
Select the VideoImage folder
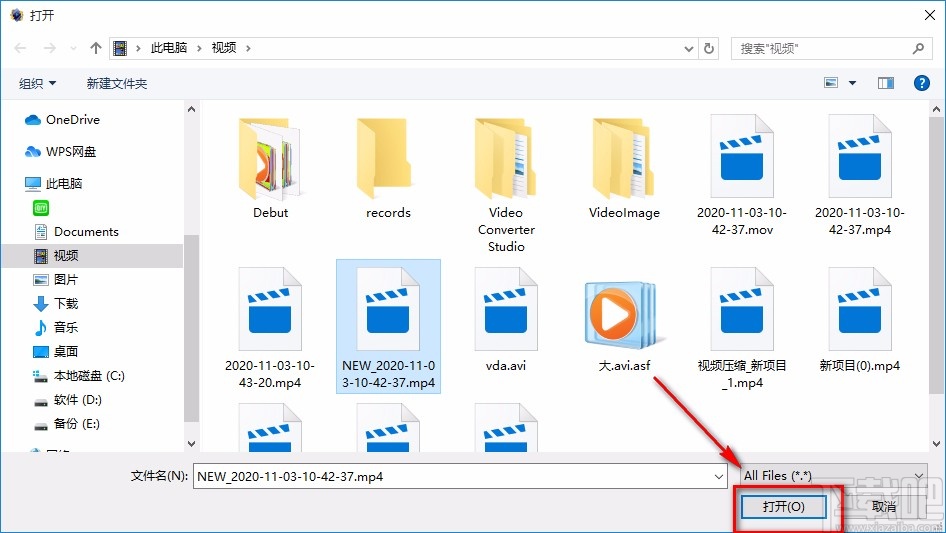(x=624, y=168)
